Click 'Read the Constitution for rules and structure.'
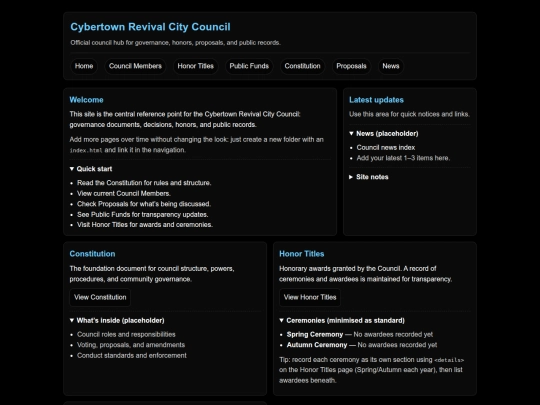The width and height of the screenshot is (540, 405). [x=144, y=183]
